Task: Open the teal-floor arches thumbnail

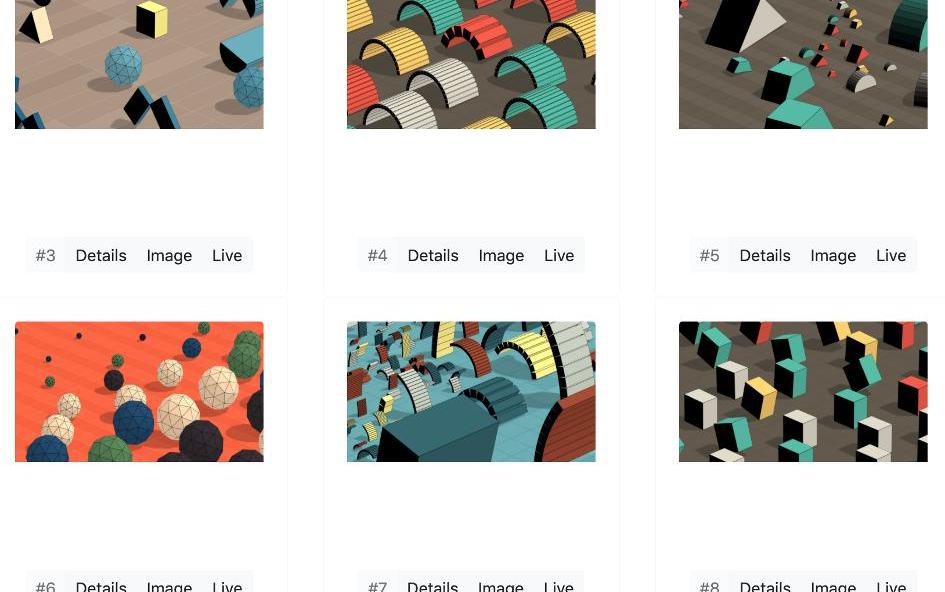Action: click(471, 392)
